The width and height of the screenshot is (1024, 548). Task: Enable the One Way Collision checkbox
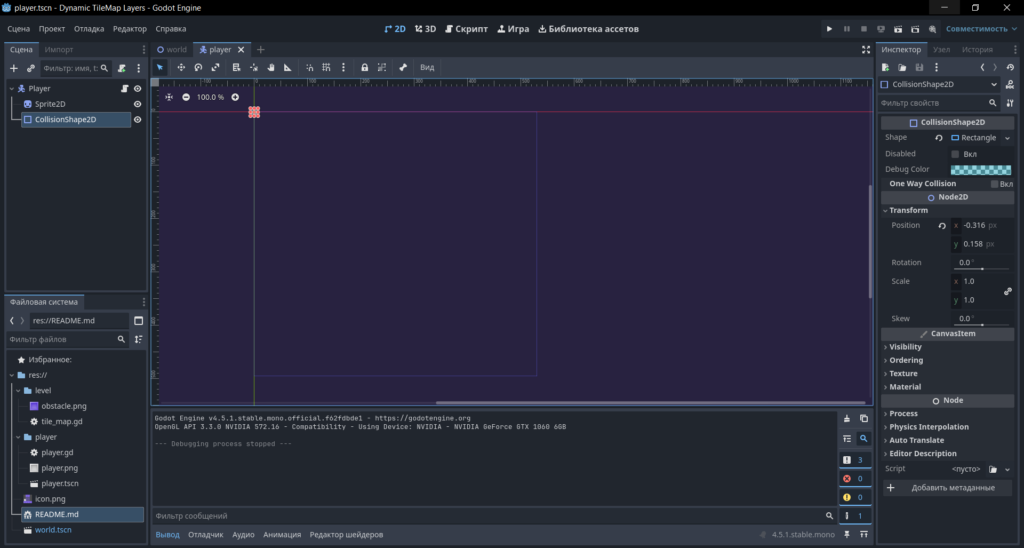pyautogui.click(x=995, y=184)
